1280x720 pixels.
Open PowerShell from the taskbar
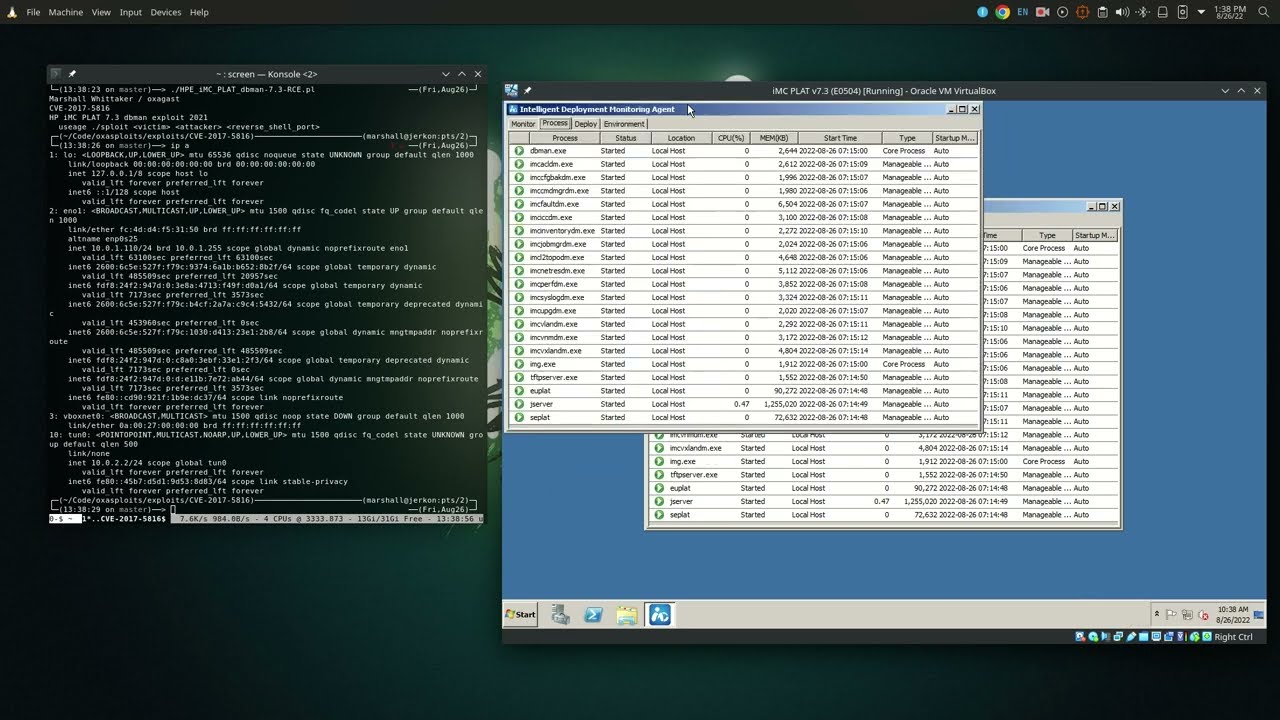point(593,614)
